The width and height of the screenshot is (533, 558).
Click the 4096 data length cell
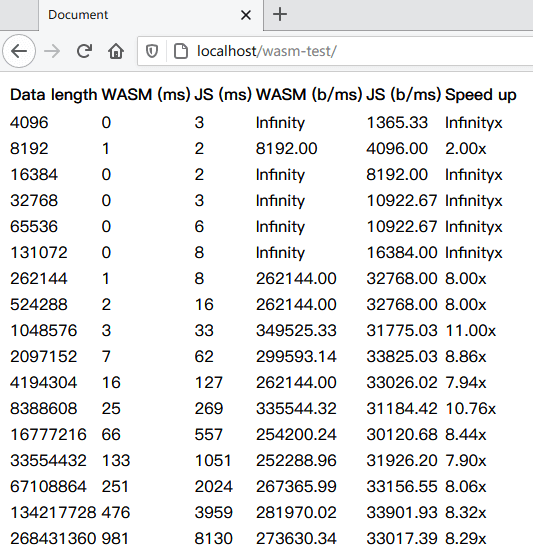click(29, 123)
